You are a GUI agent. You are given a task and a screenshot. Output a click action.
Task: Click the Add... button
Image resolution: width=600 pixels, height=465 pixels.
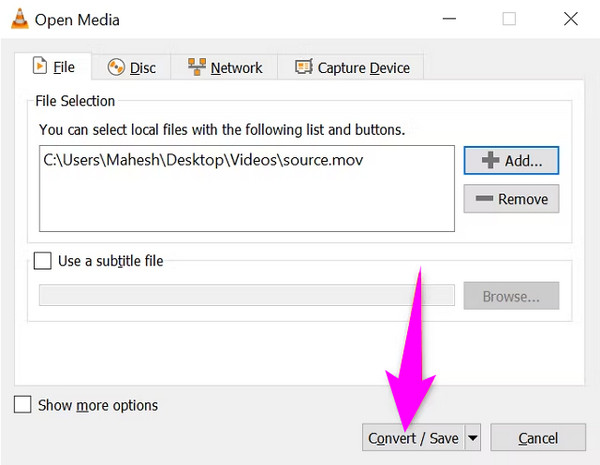pos(511,160)
